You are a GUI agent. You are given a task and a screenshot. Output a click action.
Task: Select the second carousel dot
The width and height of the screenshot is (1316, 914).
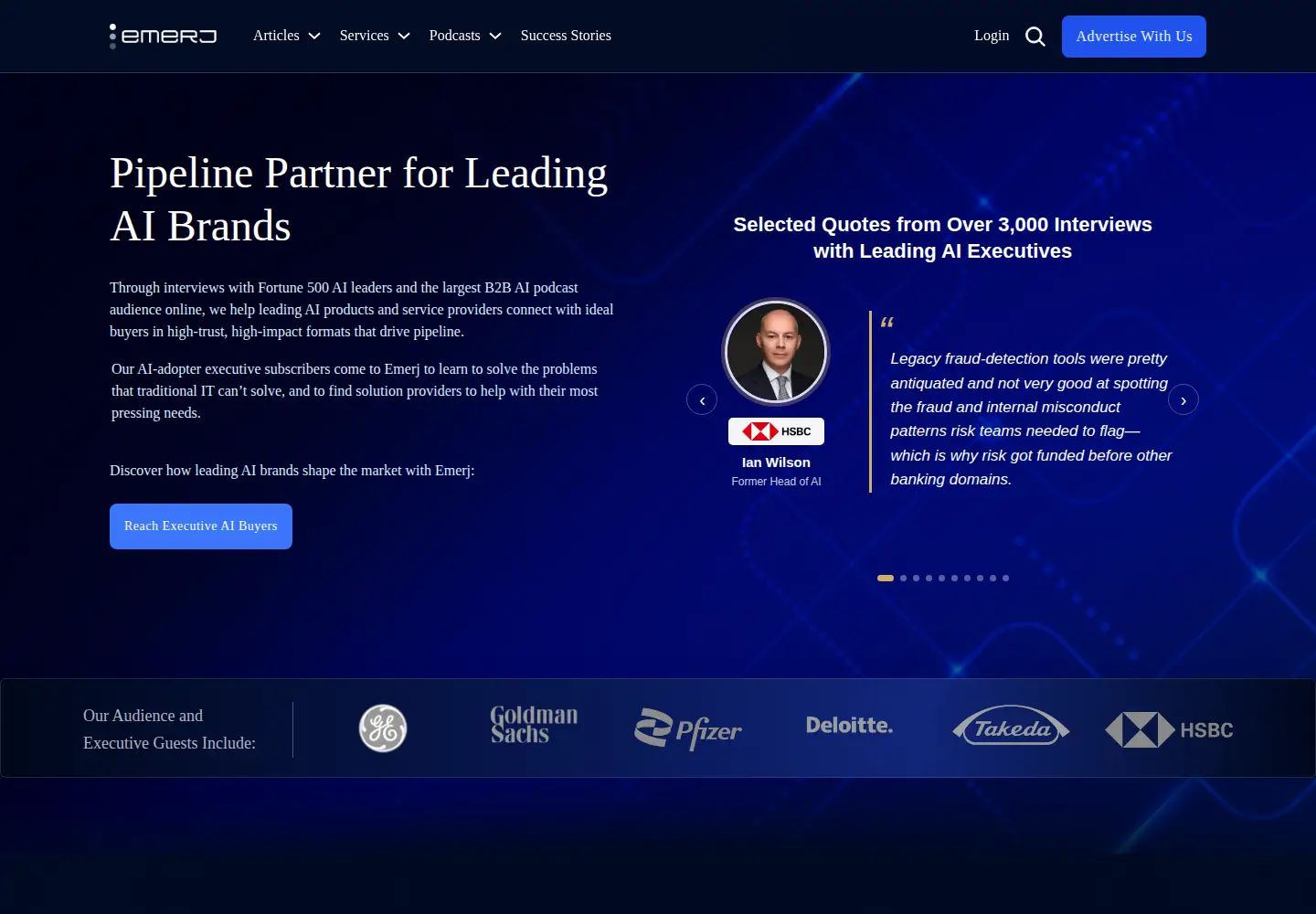(x=903, y=578)
